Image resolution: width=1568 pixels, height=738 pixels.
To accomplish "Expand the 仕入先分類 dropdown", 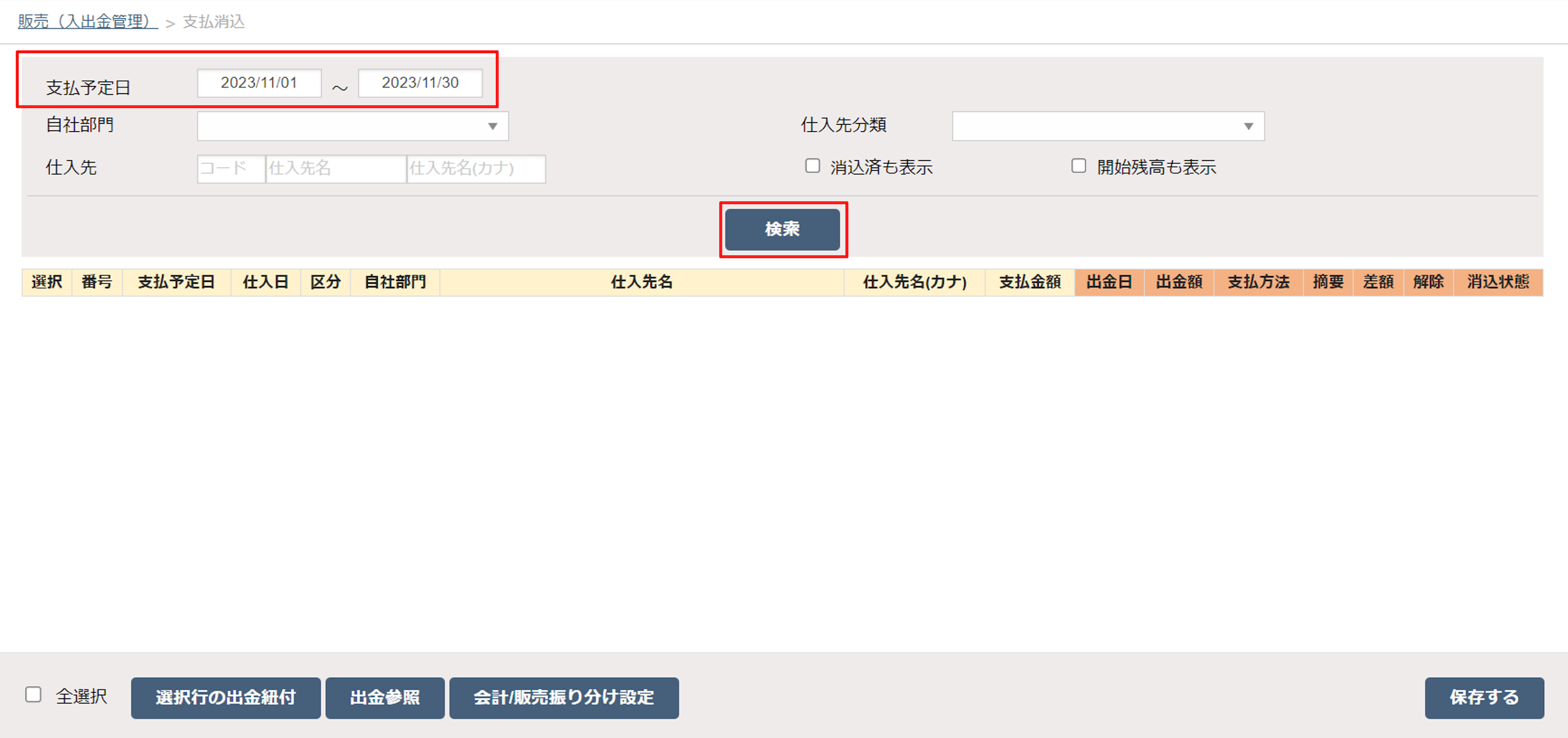I will pos(1107,126).
